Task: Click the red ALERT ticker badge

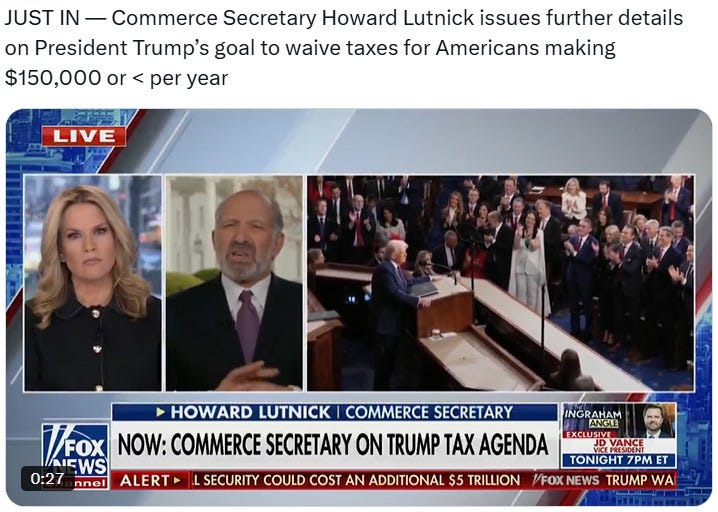Action: coord(150,480)
